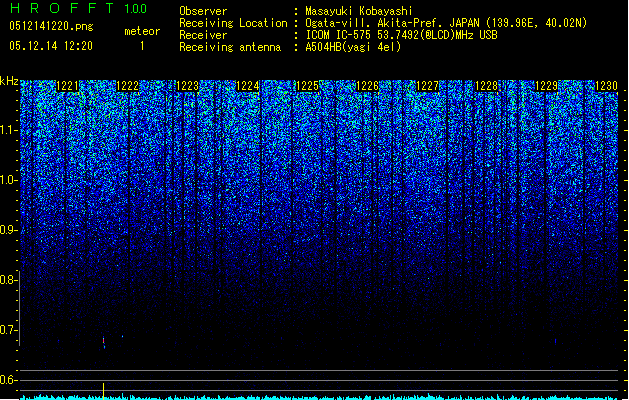Click the 1226 time marker
Image resolution: width=629 pixels, height=400 pixels.
367,86
